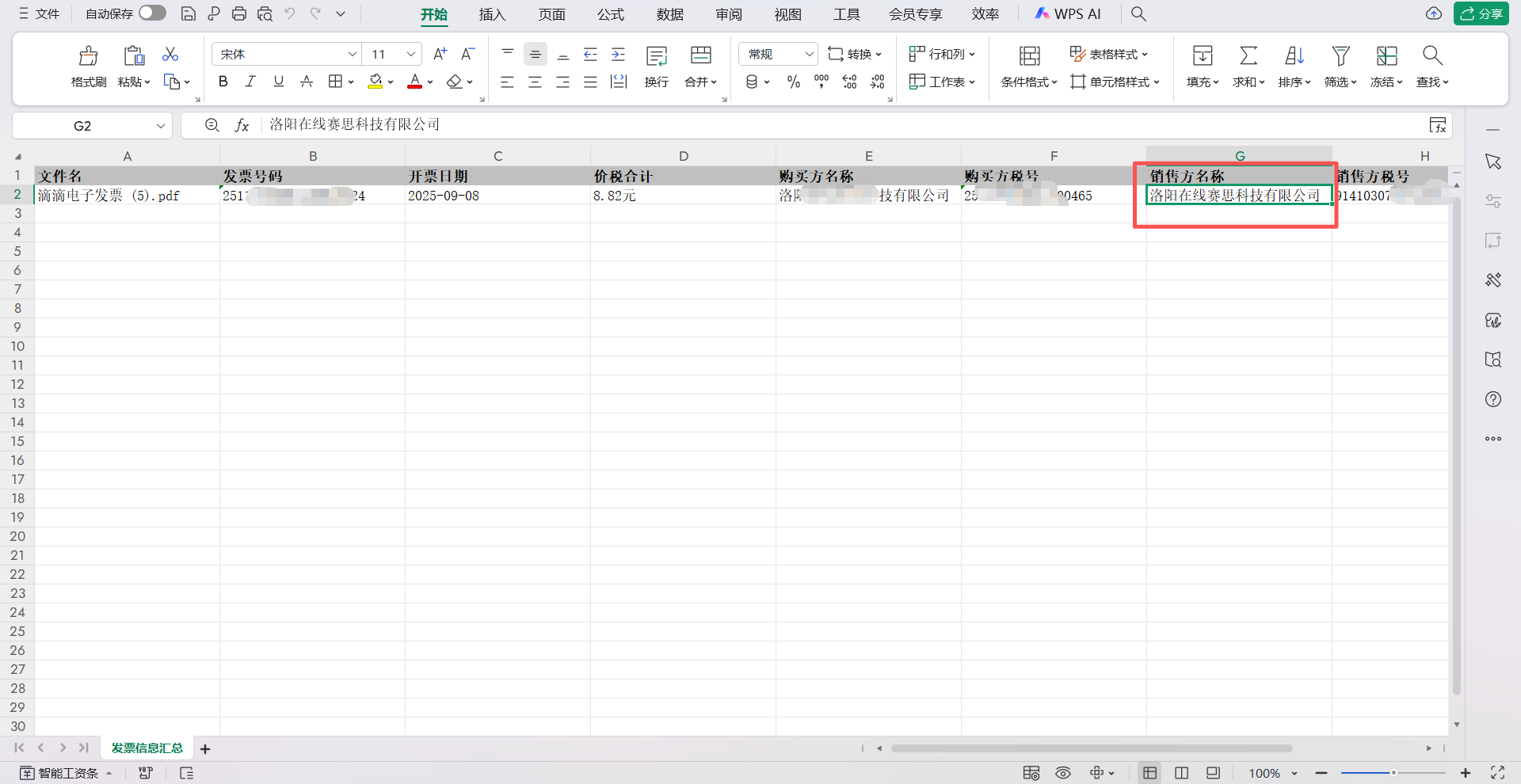The width and height of the screenshot is (1521, 784).
Task: Open the number format dropdown (常规)
Action: [x=809, y=54]
